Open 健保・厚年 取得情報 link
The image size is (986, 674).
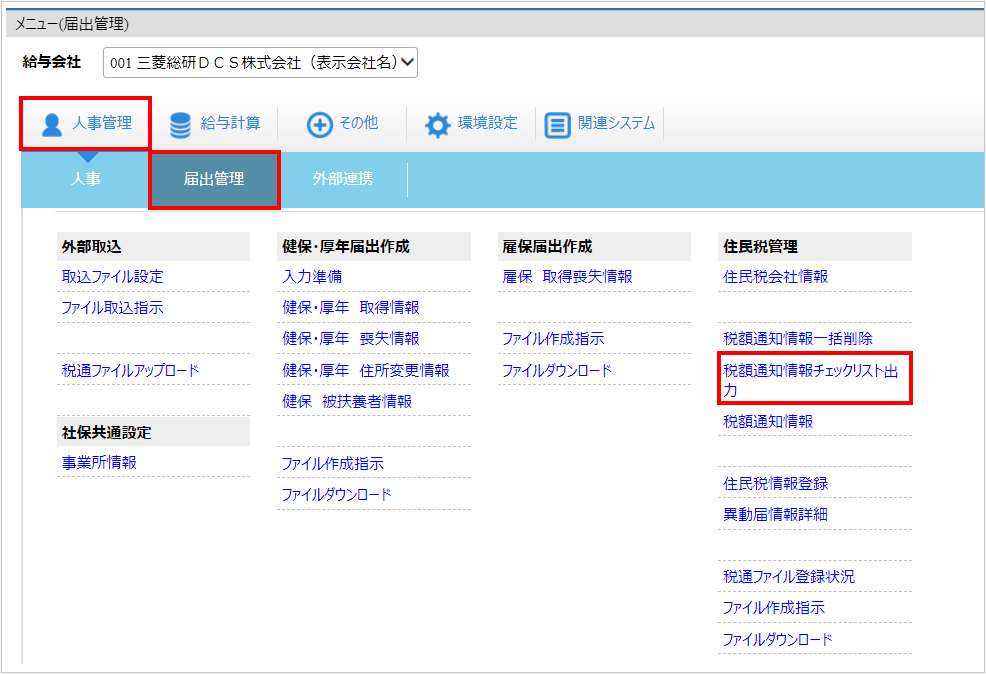[351, 307]
